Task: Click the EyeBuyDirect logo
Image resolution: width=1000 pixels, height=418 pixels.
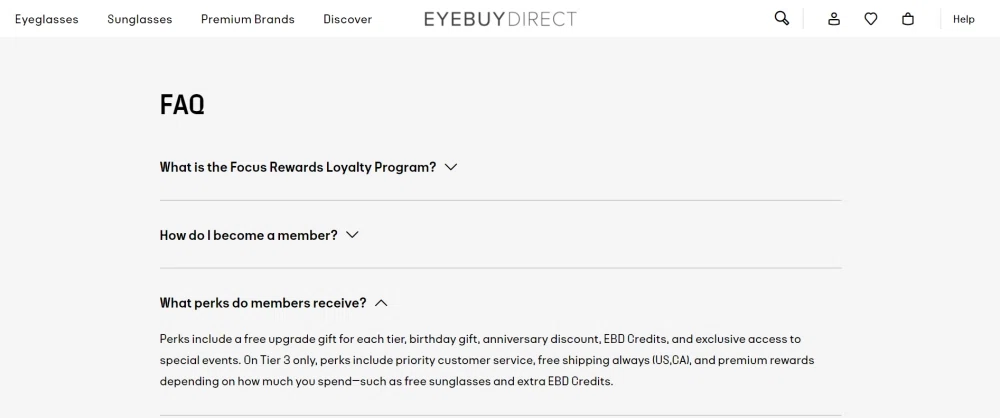Action: pos(500,19)
